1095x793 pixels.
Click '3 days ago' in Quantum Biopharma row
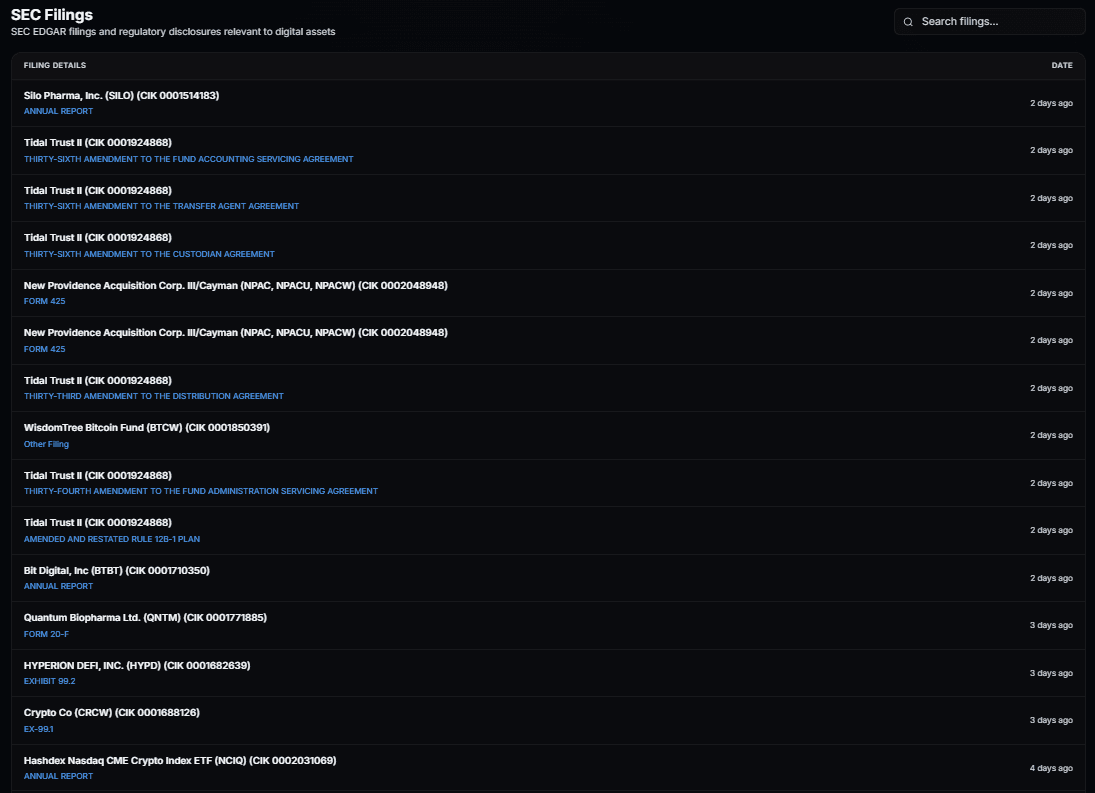coord(1051,625)
